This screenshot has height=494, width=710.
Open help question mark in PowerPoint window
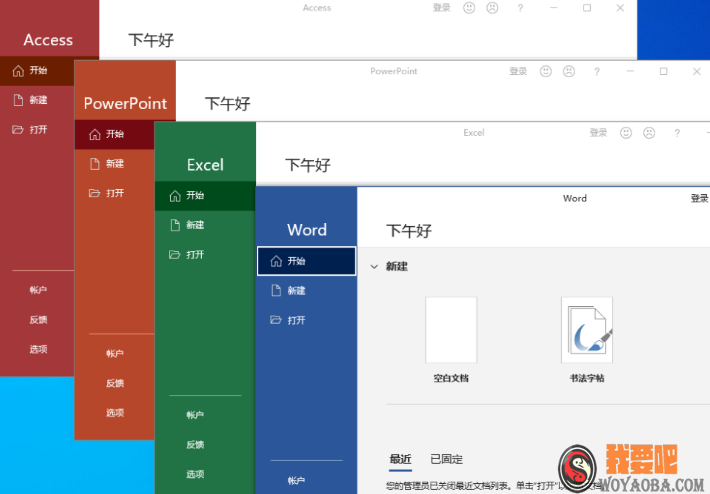[597, 71]
